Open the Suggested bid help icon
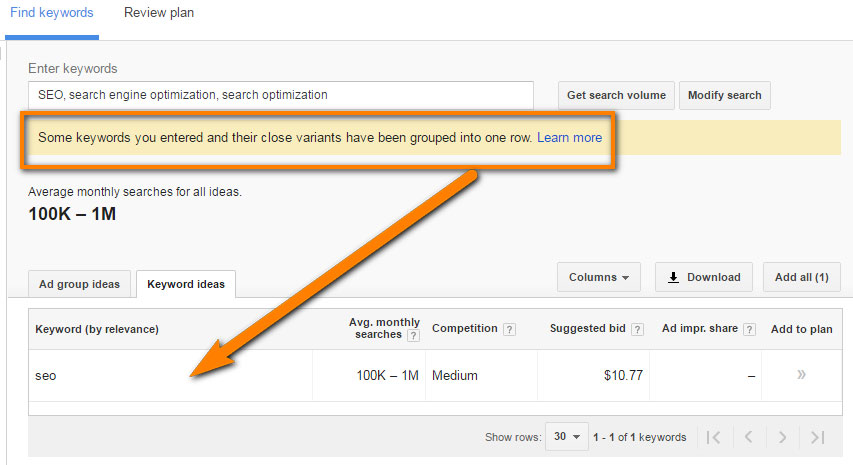This screenshot has height=465, width=853. coord(638,330)
